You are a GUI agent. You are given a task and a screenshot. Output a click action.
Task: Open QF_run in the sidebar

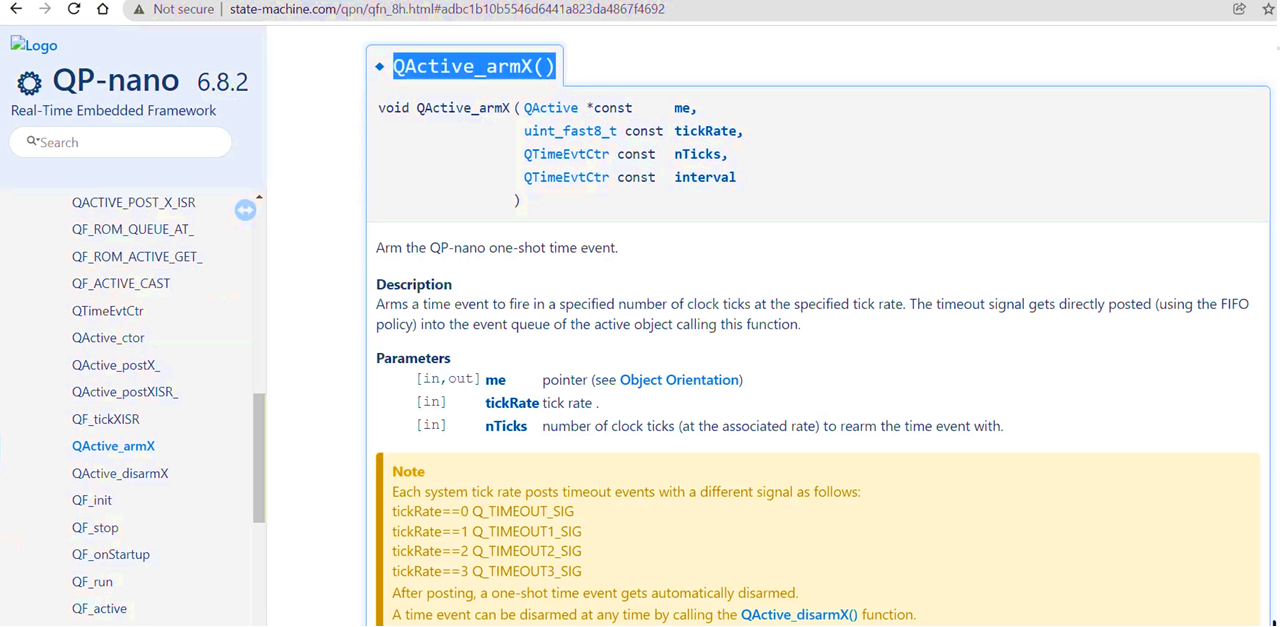point(92,581)
